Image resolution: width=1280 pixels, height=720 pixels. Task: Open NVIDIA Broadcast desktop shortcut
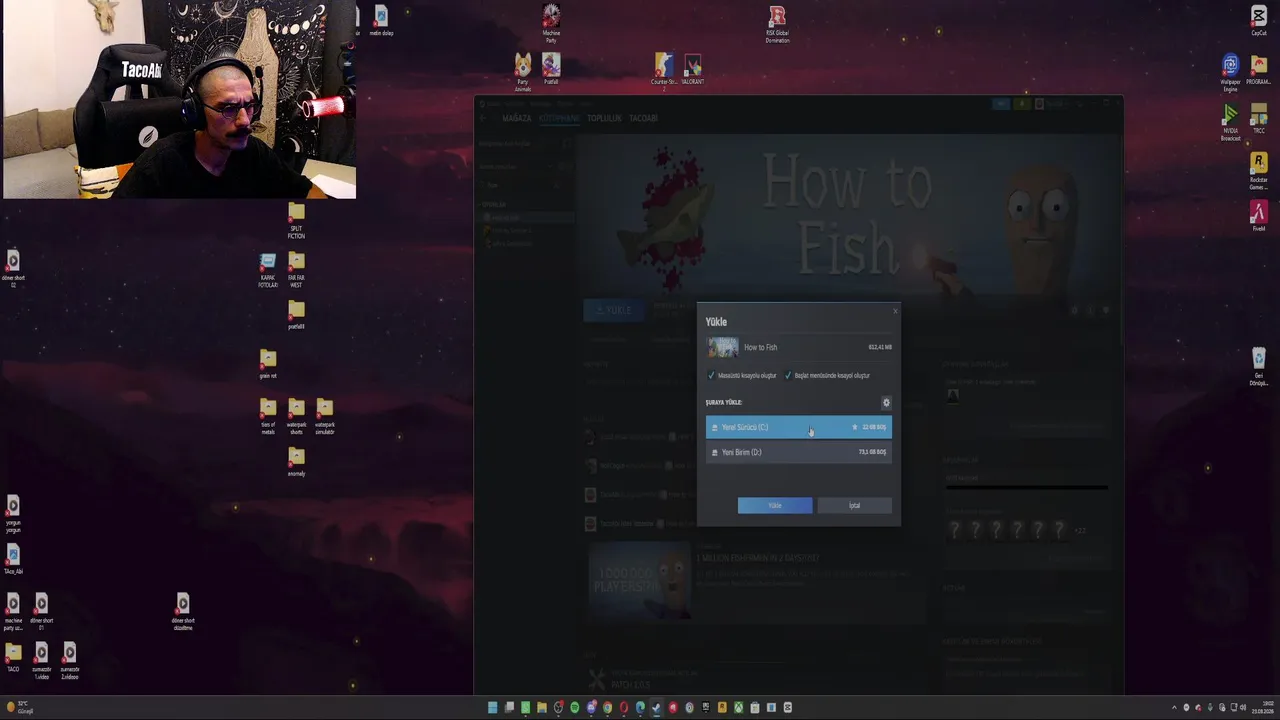coord(1231,123)
